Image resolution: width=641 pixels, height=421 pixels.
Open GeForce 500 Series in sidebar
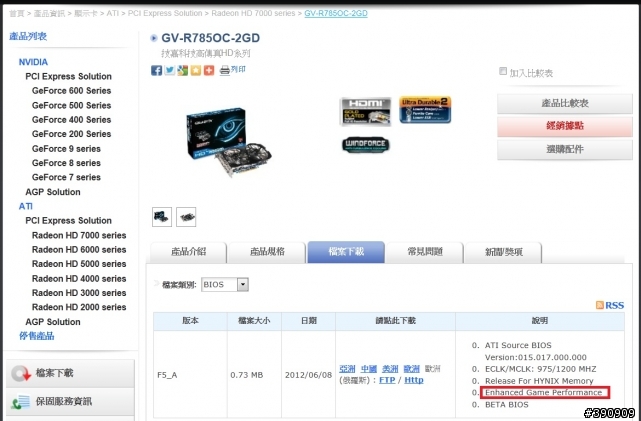72,105
